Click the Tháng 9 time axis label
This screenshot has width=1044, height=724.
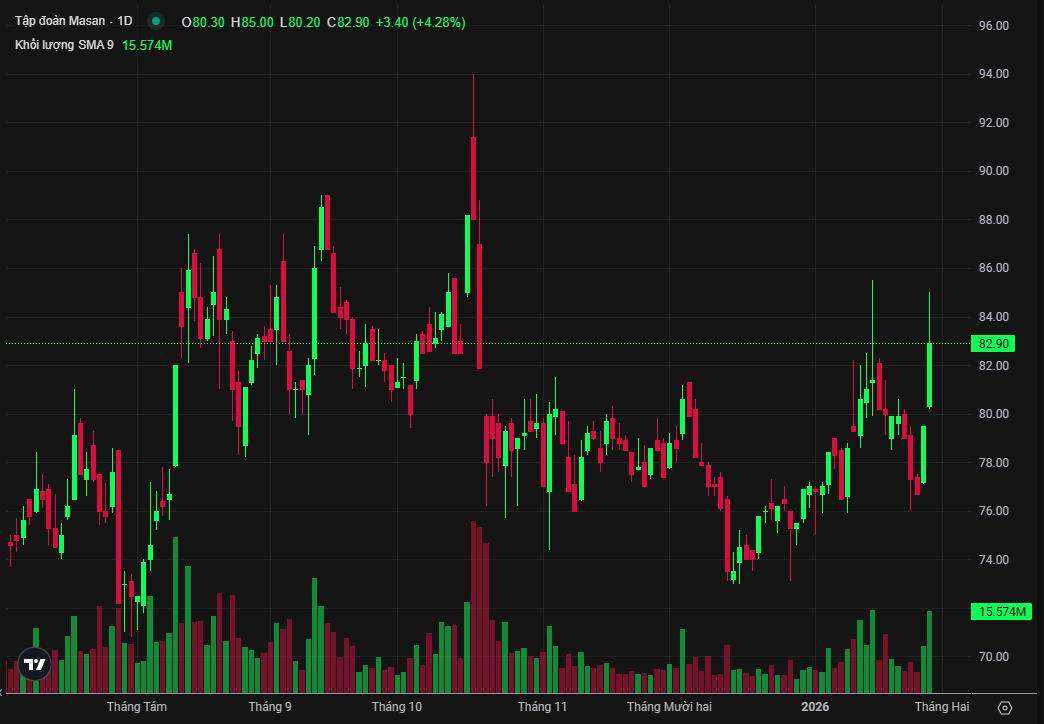point(270,707)
